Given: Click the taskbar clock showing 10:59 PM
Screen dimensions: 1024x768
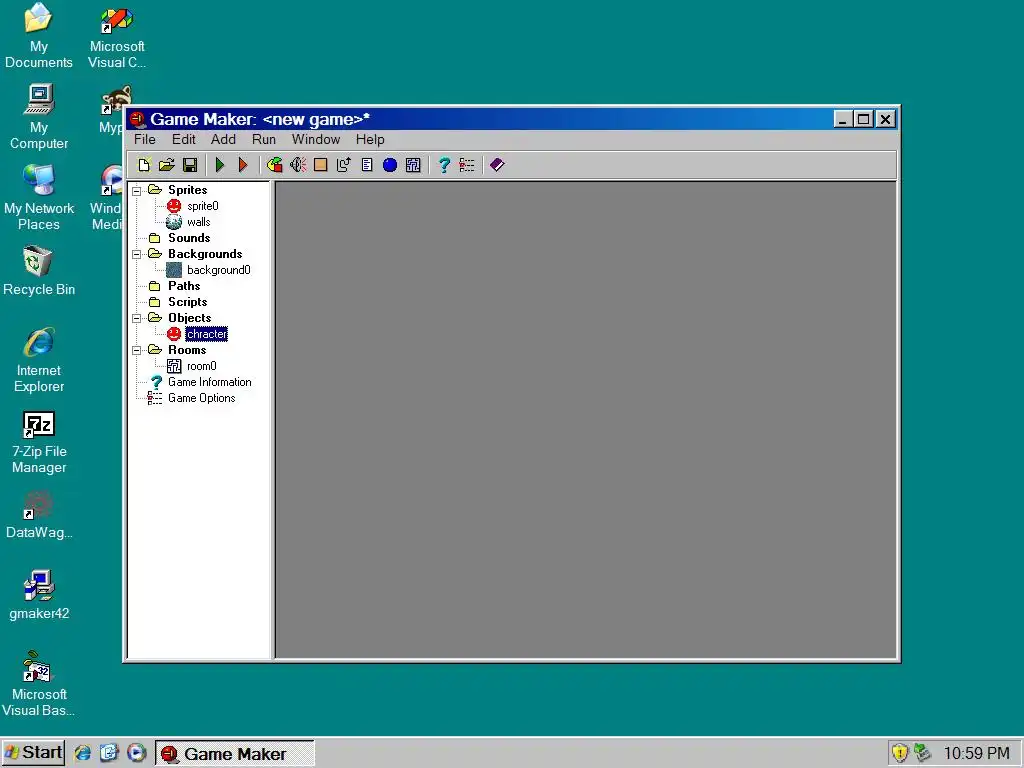Looking at the screenshot, I should [x=976, y=753].
